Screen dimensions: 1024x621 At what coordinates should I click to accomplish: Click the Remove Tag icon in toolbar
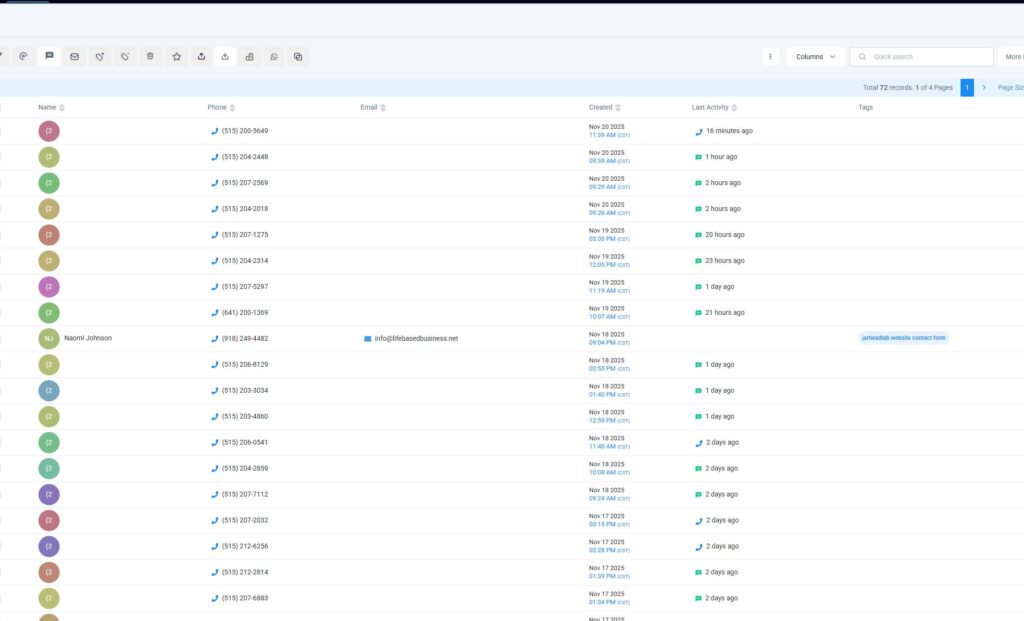(x=125, y=57)
